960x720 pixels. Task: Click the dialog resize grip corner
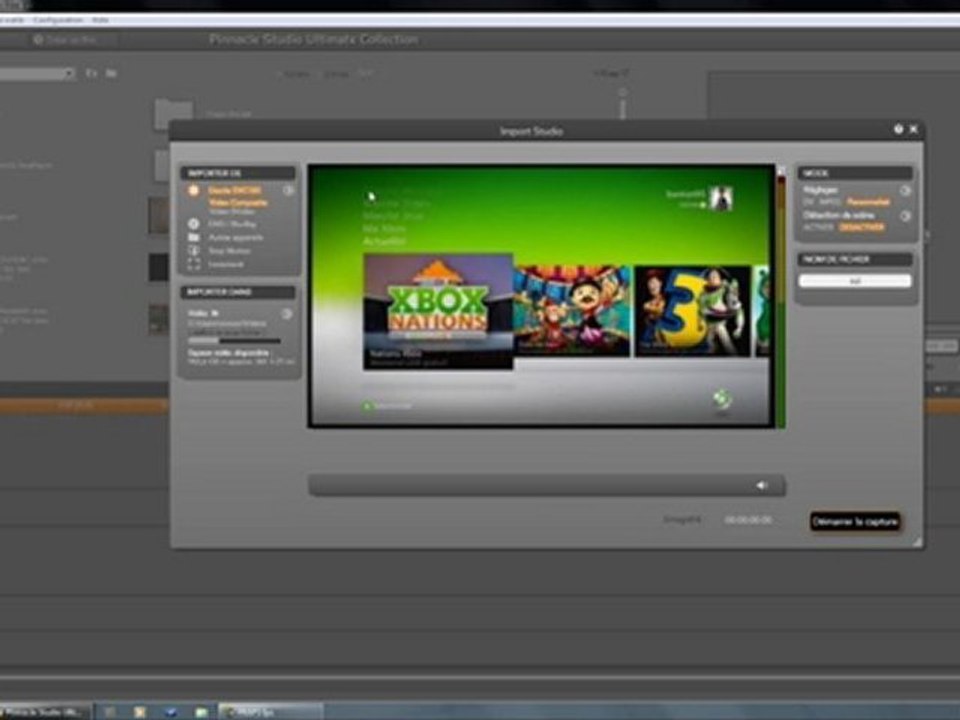[x=918, y=542]
